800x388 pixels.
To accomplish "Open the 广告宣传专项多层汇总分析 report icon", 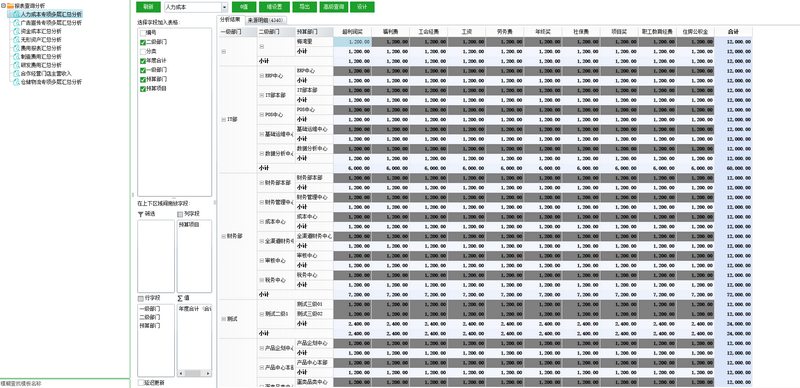I will pos(17,23).
